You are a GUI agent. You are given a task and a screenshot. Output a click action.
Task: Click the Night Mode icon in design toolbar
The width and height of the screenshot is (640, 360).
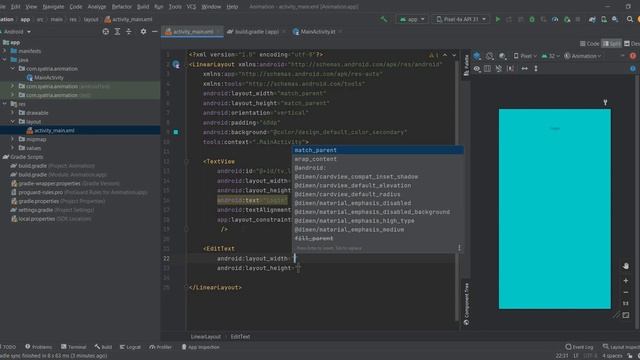(502, 56)
